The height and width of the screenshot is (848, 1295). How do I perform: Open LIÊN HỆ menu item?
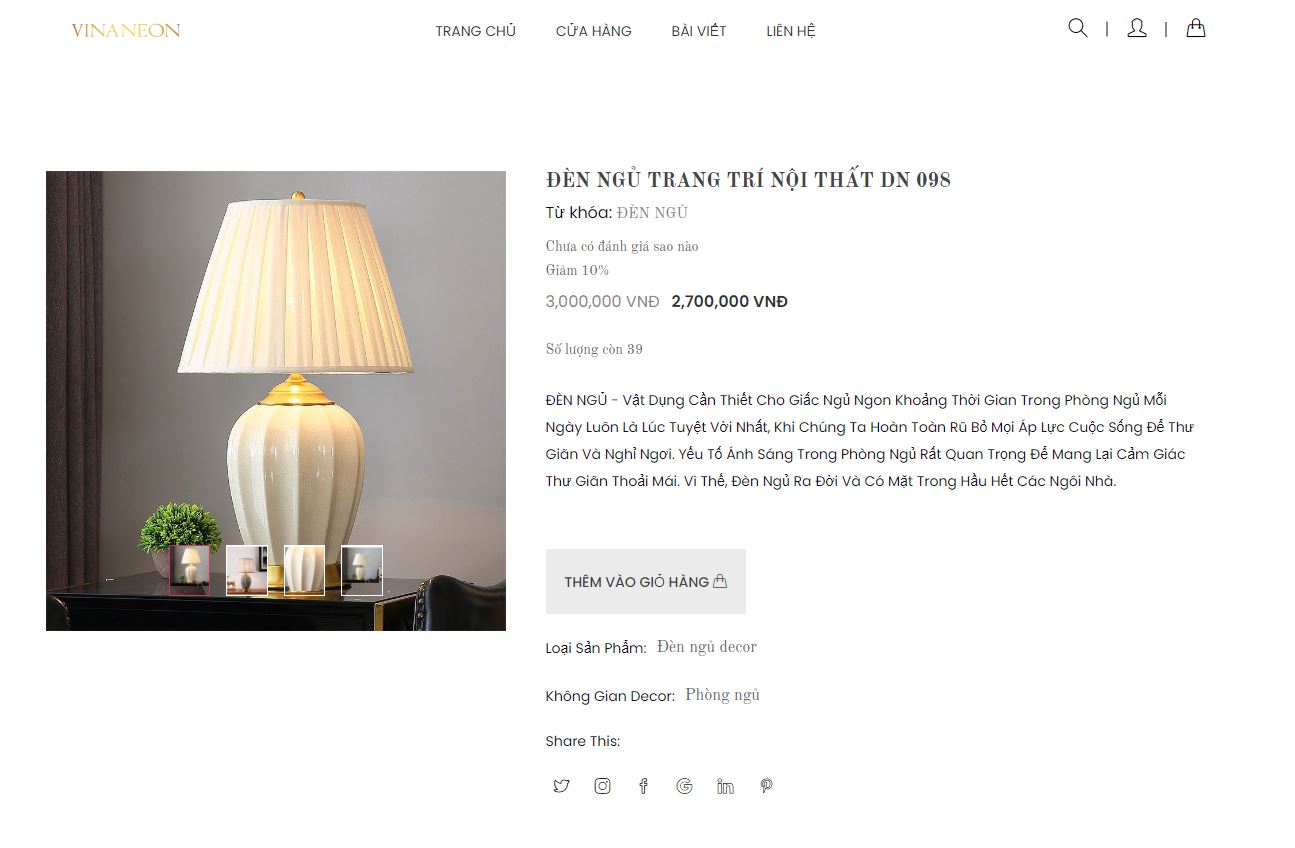click(791, 31)
